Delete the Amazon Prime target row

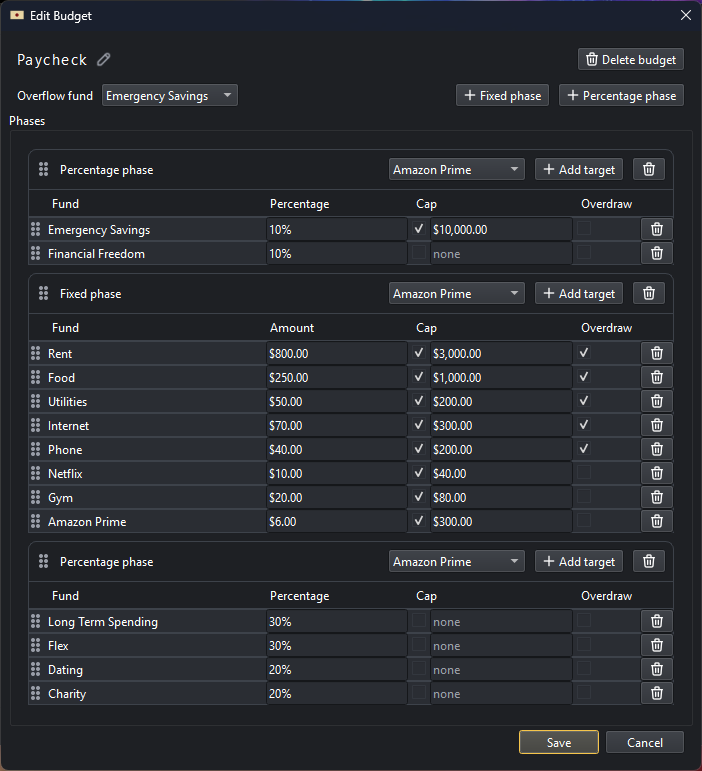pos(656,522)
